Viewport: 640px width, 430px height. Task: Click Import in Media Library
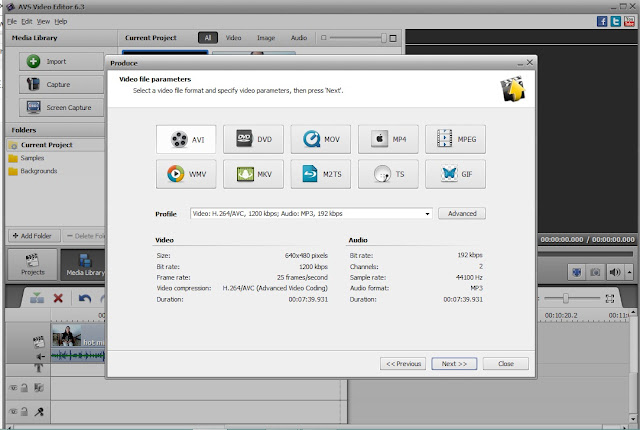click(x=61, y=62)
